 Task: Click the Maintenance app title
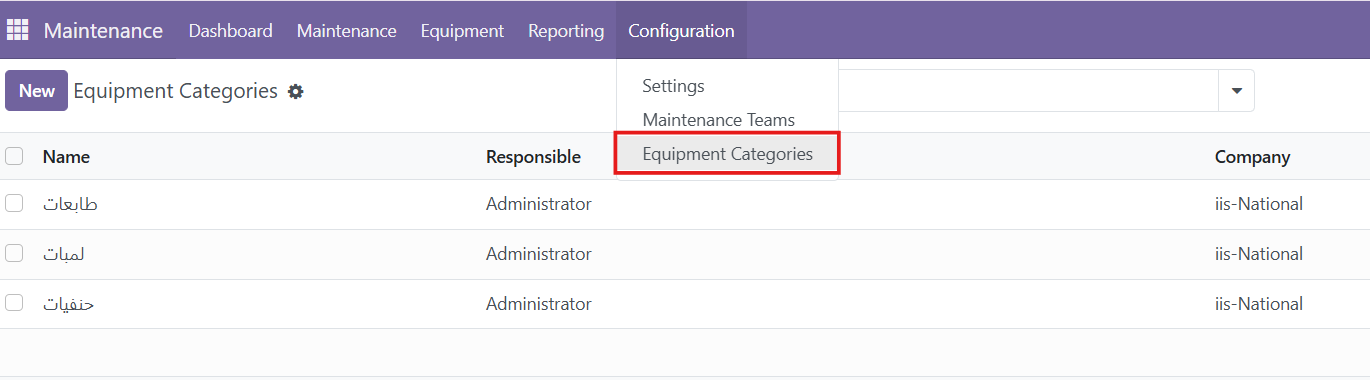(x=103, y=31)
